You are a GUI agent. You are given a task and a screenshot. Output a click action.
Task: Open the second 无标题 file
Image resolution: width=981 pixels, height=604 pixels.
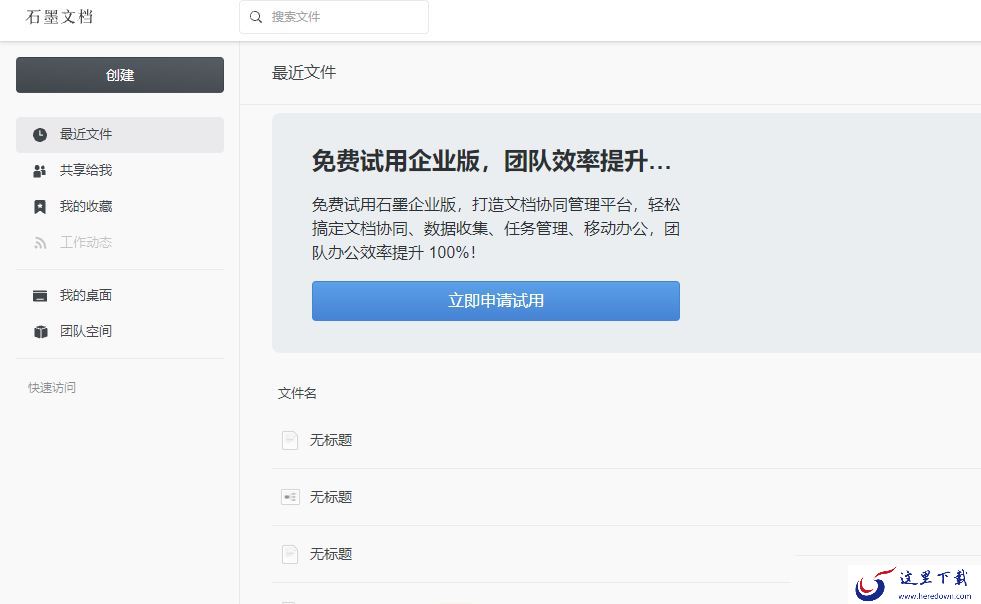point(331,497)
